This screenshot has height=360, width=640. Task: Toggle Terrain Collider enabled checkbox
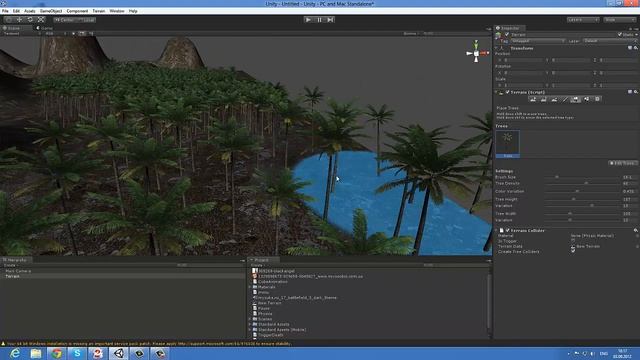click(x=507, y=231)
